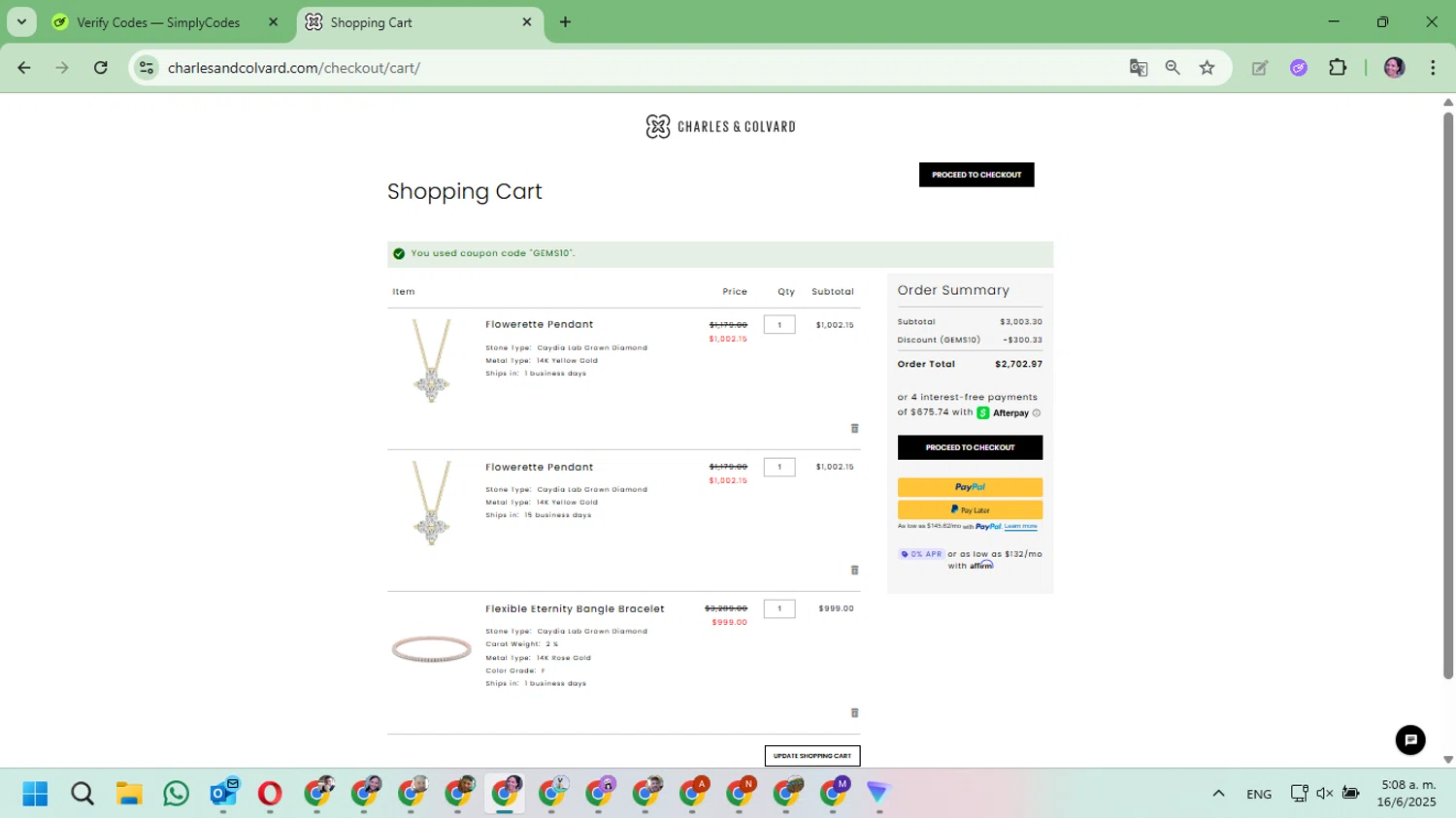
Task: Choose the PayPal Pay Later button
Action: click(970, 509)
